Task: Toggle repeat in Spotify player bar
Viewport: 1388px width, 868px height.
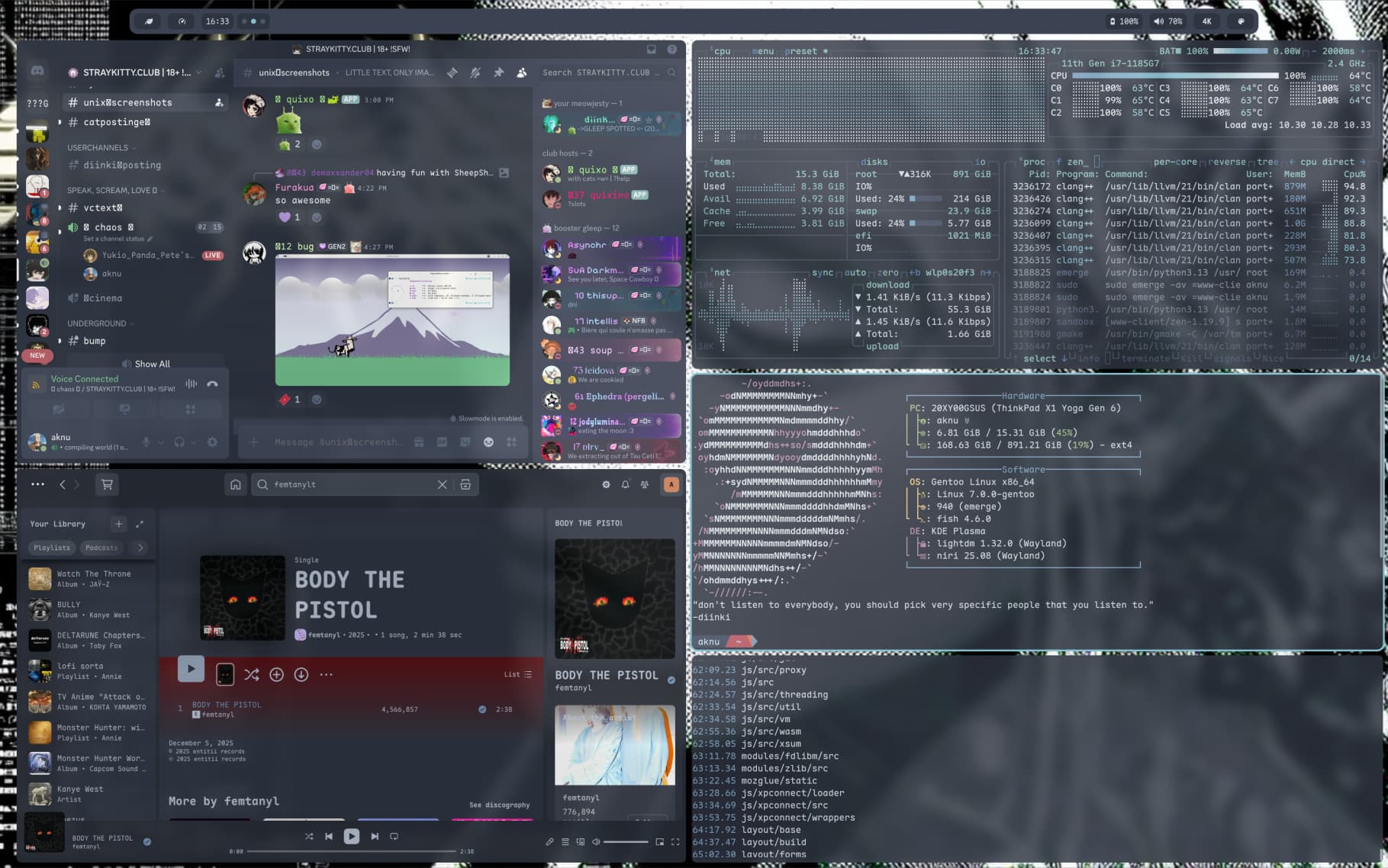Action: pyautogui.click(x=395, y=836)
